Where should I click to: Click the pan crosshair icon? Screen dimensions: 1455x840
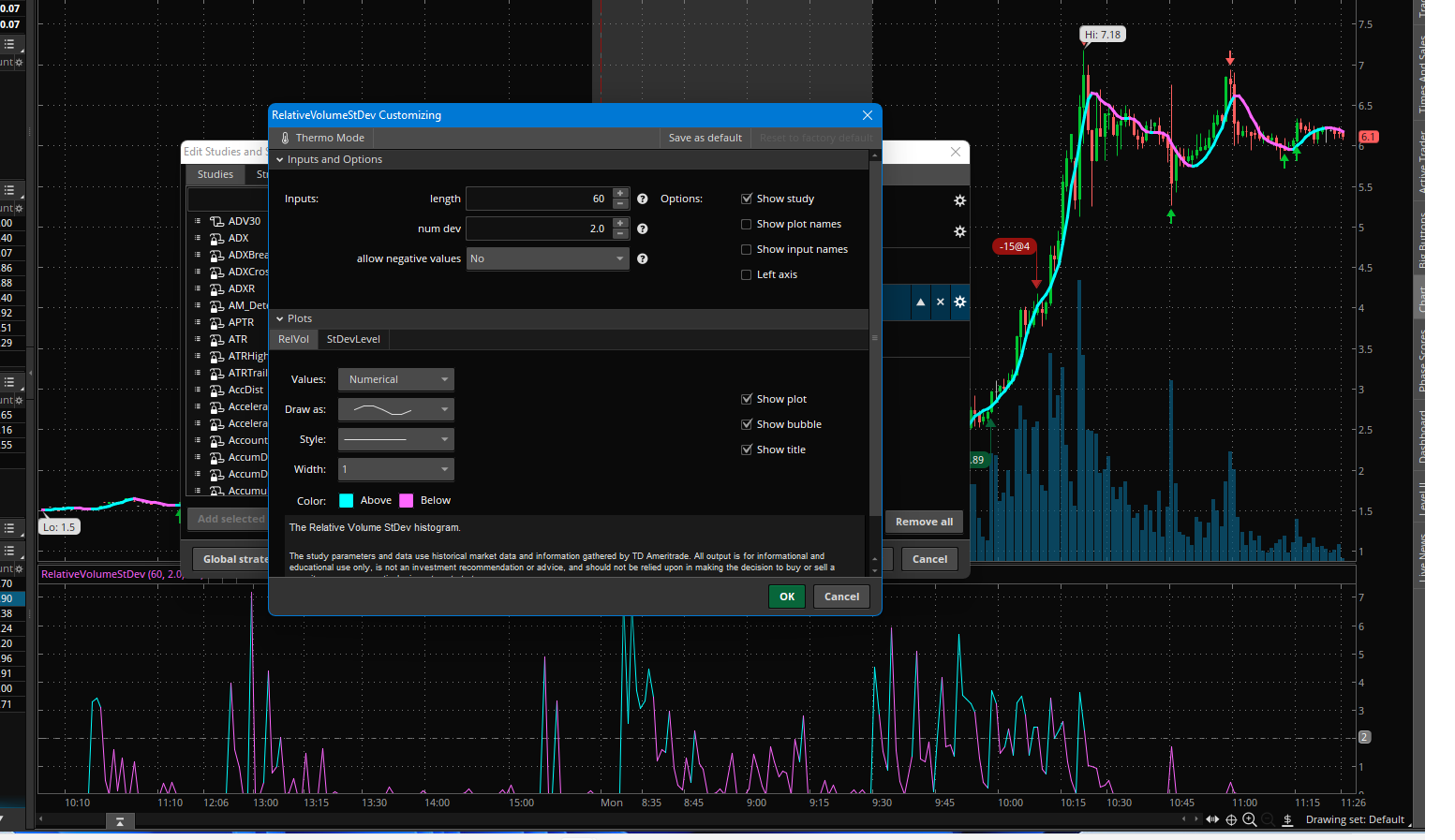coord(1231,819)
